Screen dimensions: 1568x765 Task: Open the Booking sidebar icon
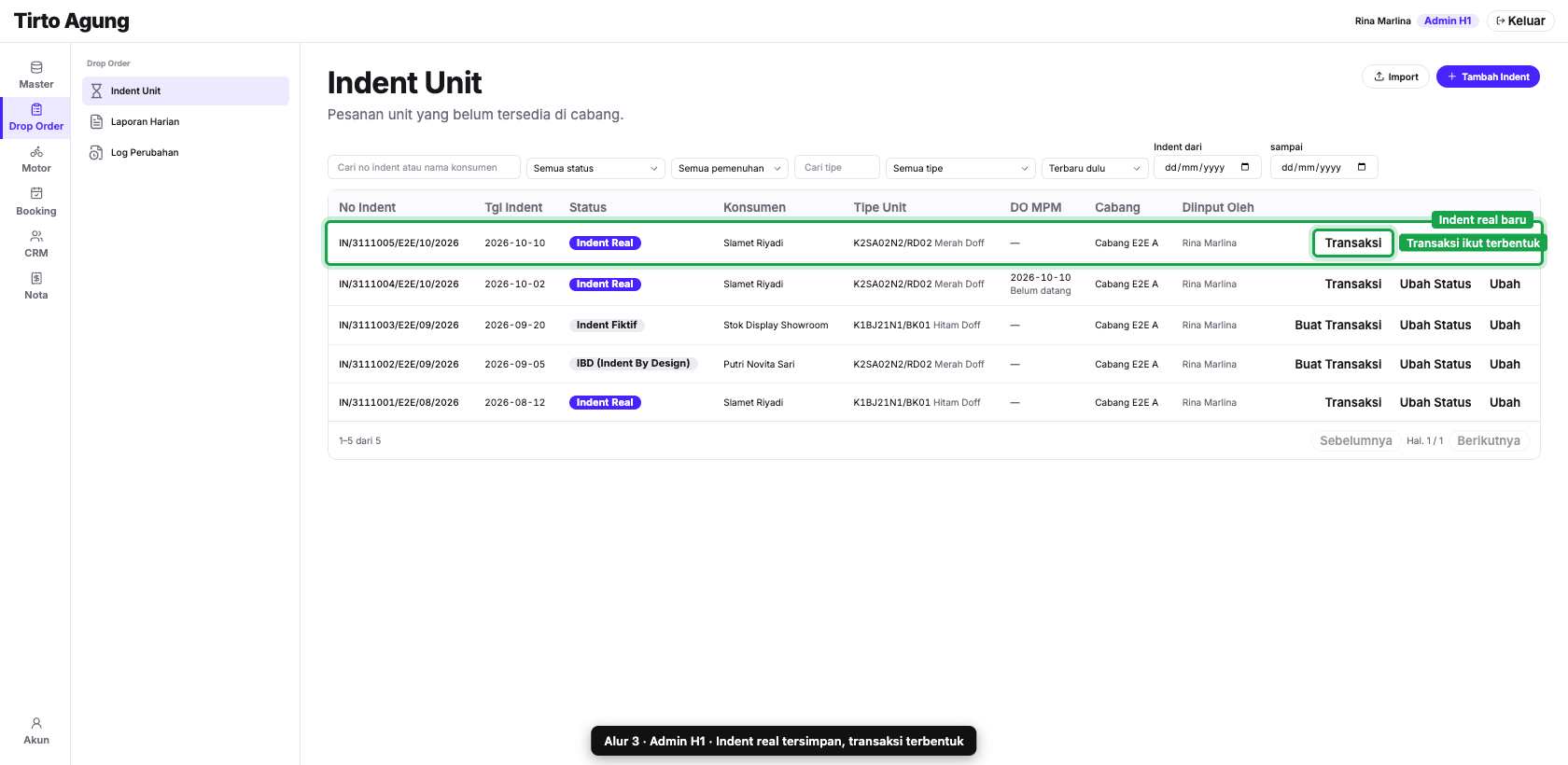pyautogui.click(x=35, y=202)
